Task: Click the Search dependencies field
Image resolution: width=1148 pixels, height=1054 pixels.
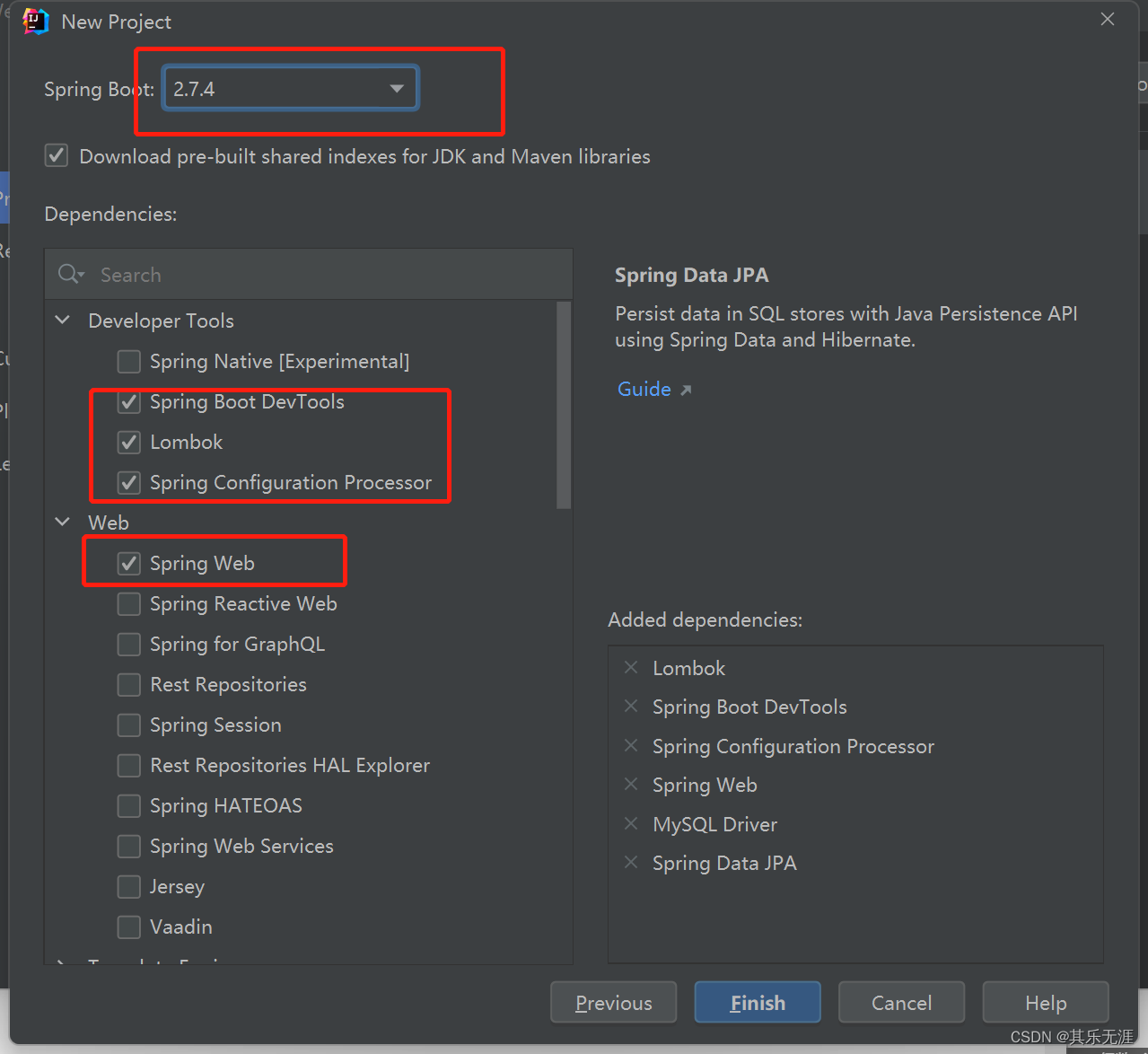Action: tap(308, 274)
